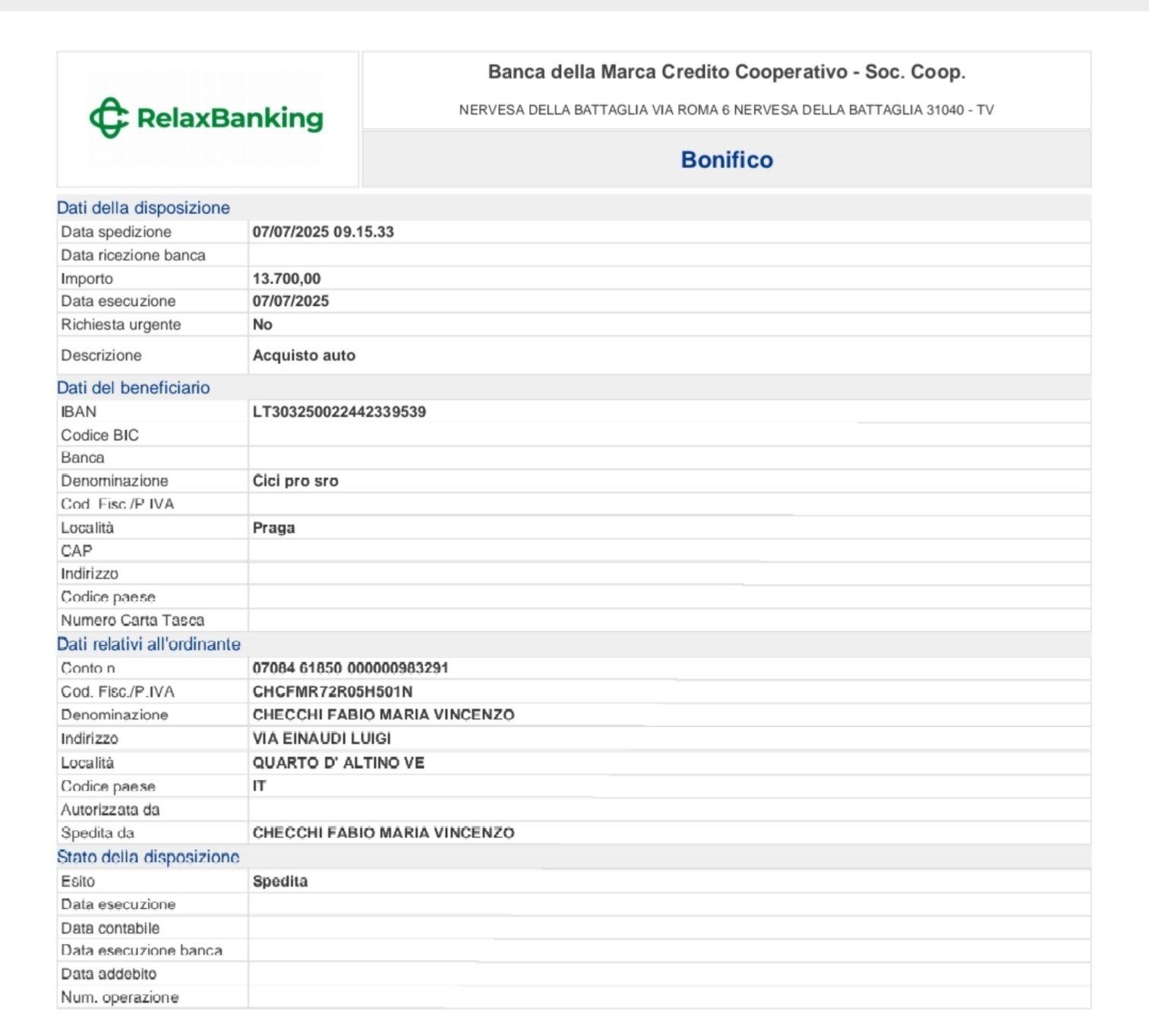Select the Richiesta urgente value No
The image size is (1149, 1036).
(x=262, y=324)
